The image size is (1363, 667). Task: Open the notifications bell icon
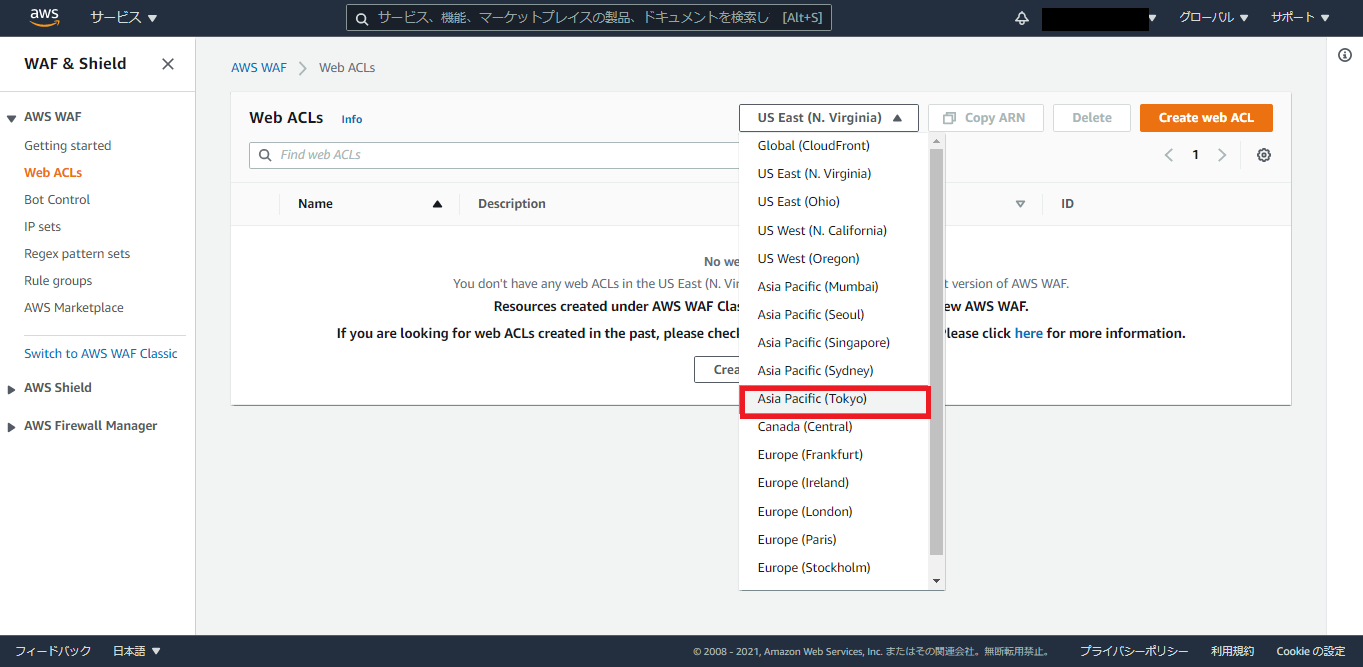coord(1022,18)
